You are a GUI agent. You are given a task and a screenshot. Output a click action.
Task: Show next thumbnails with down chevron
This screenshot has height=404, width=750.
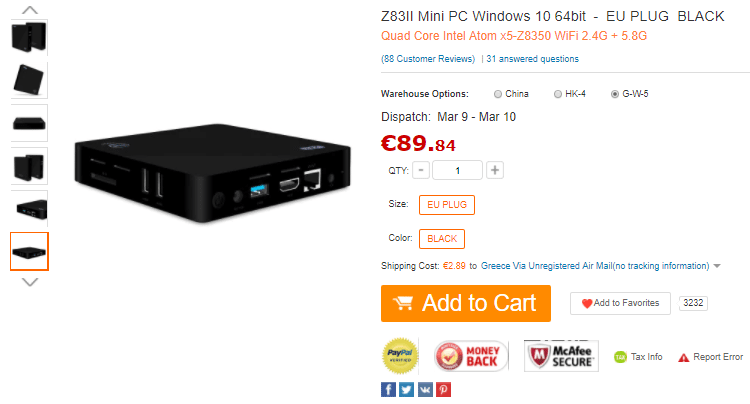click(x=30, y=282)
